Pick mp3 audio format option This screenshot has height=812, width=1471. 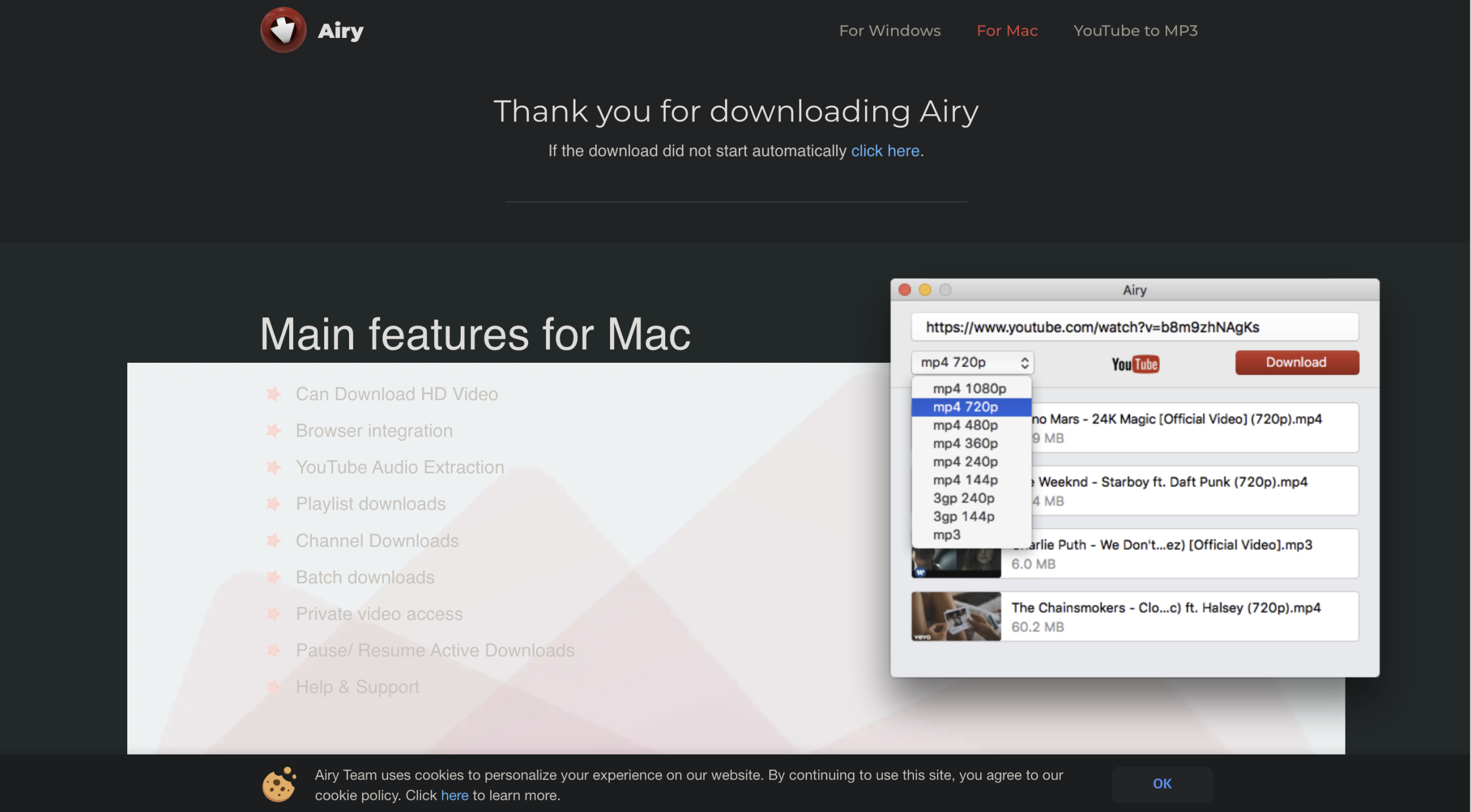click(x=971, y=535)
